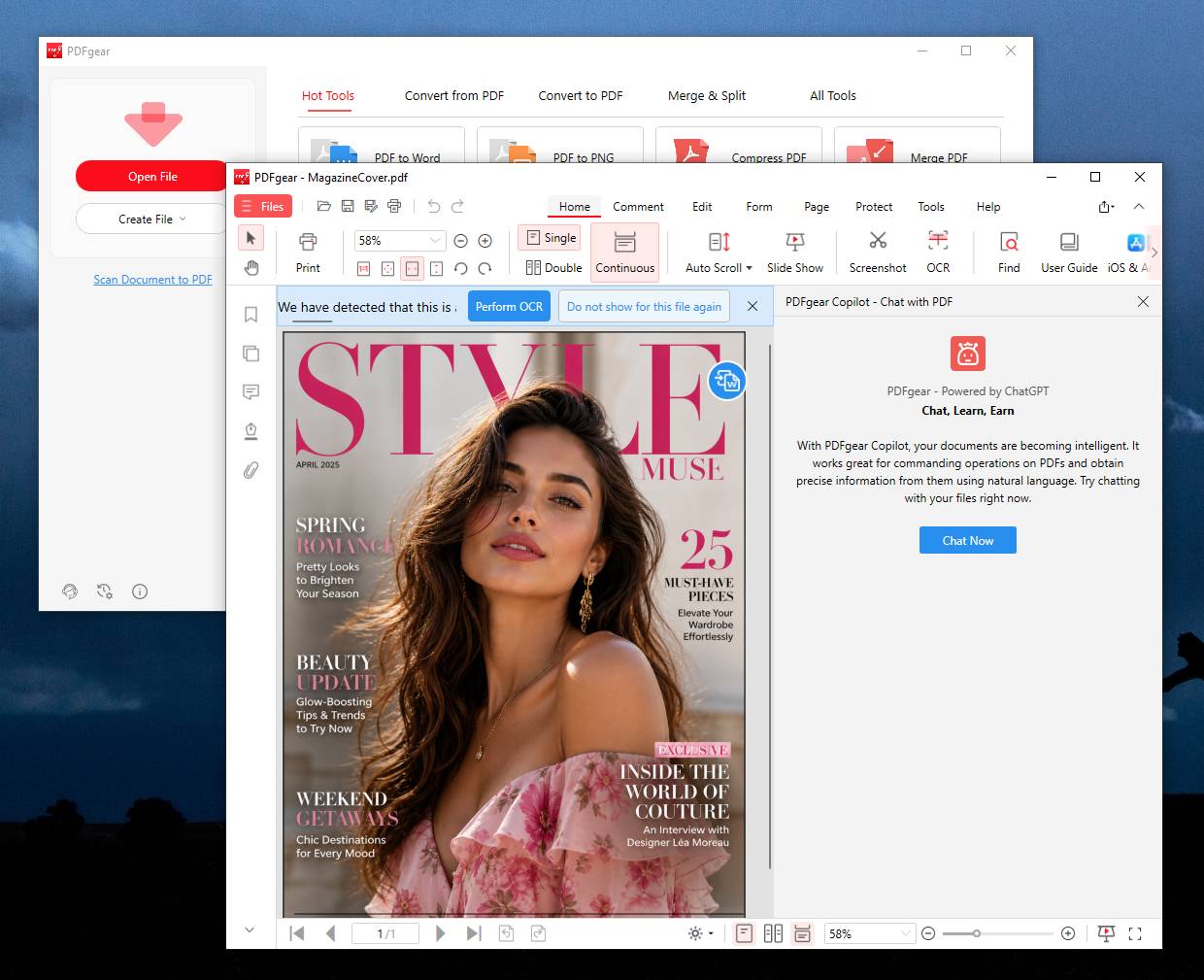Viewport: 1204px width, 980px height.
Task: Click the OCR tool
Action: point(938,253)
